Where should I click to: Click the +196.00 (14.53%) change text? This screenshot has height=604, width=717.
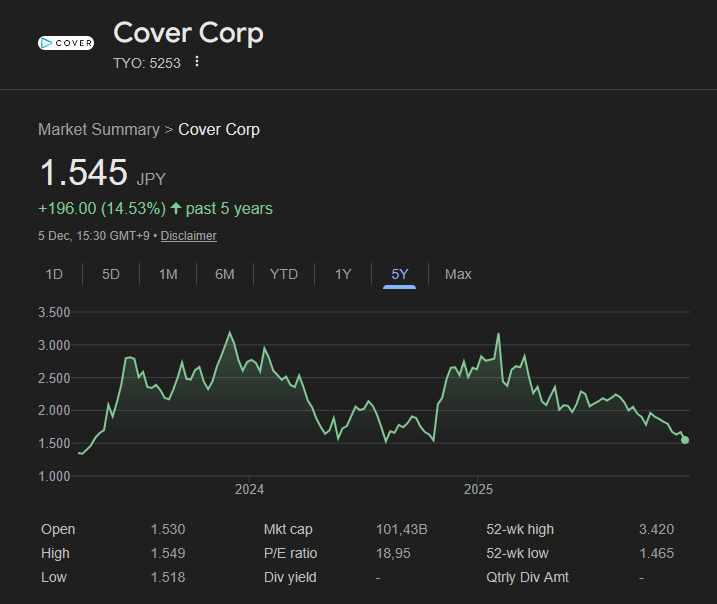(x=102, y=208)
